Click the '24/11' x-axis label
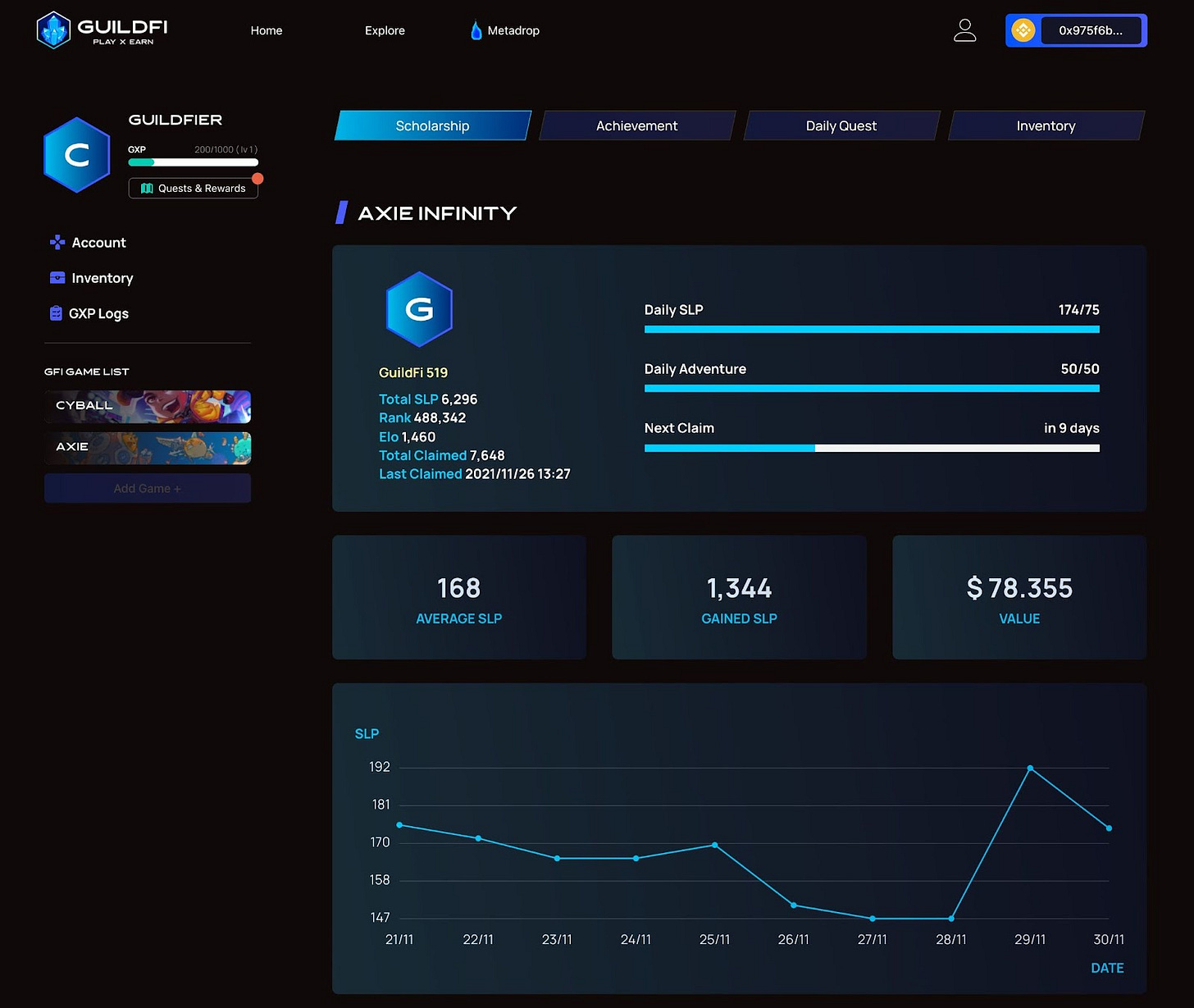 pyautogui.click(x=636, y=940)
